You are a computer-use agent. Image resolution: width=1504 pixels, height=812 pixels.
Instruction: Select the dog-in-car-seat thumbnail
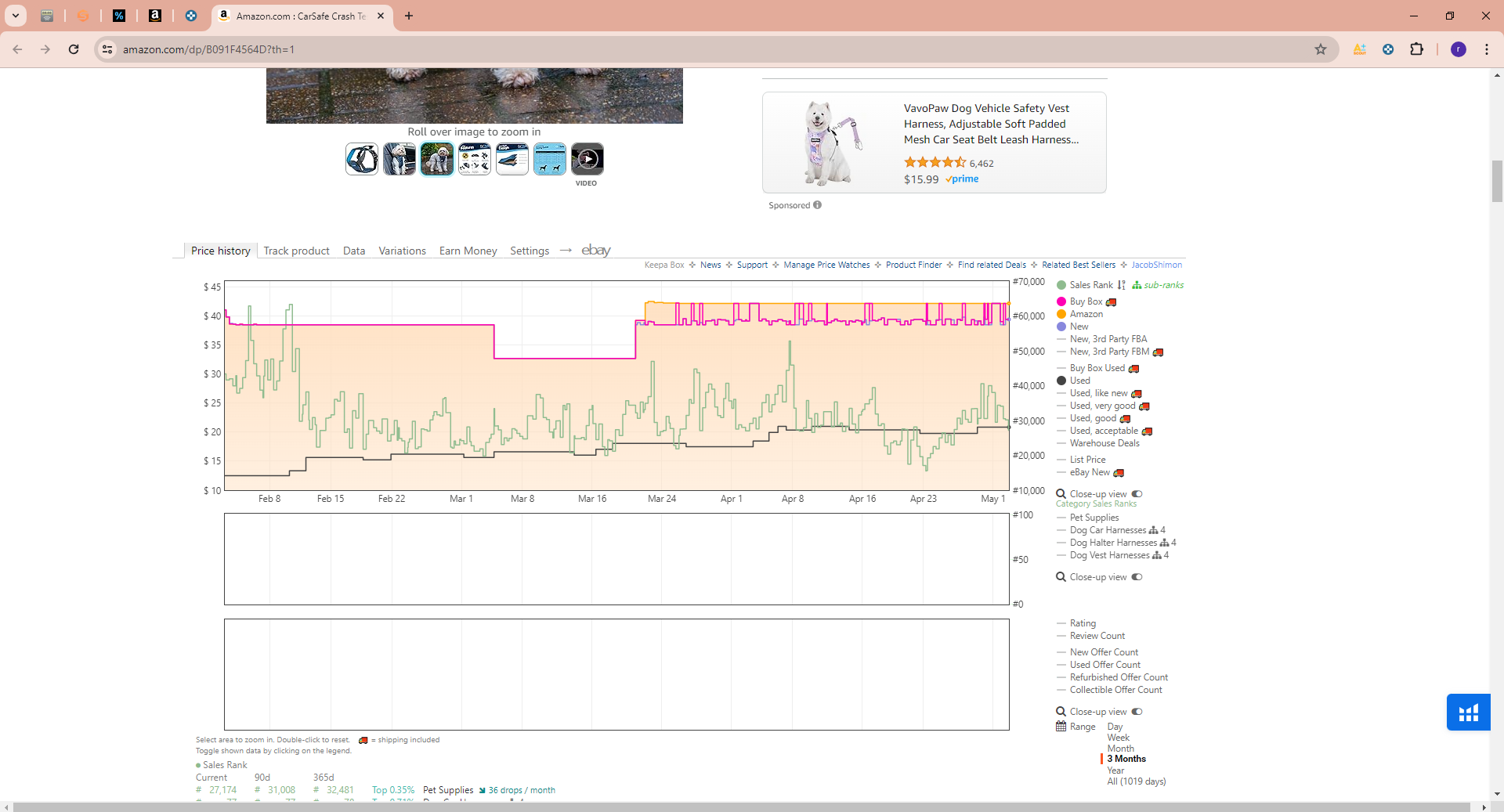pyautogui.click(x=399, y=159)
